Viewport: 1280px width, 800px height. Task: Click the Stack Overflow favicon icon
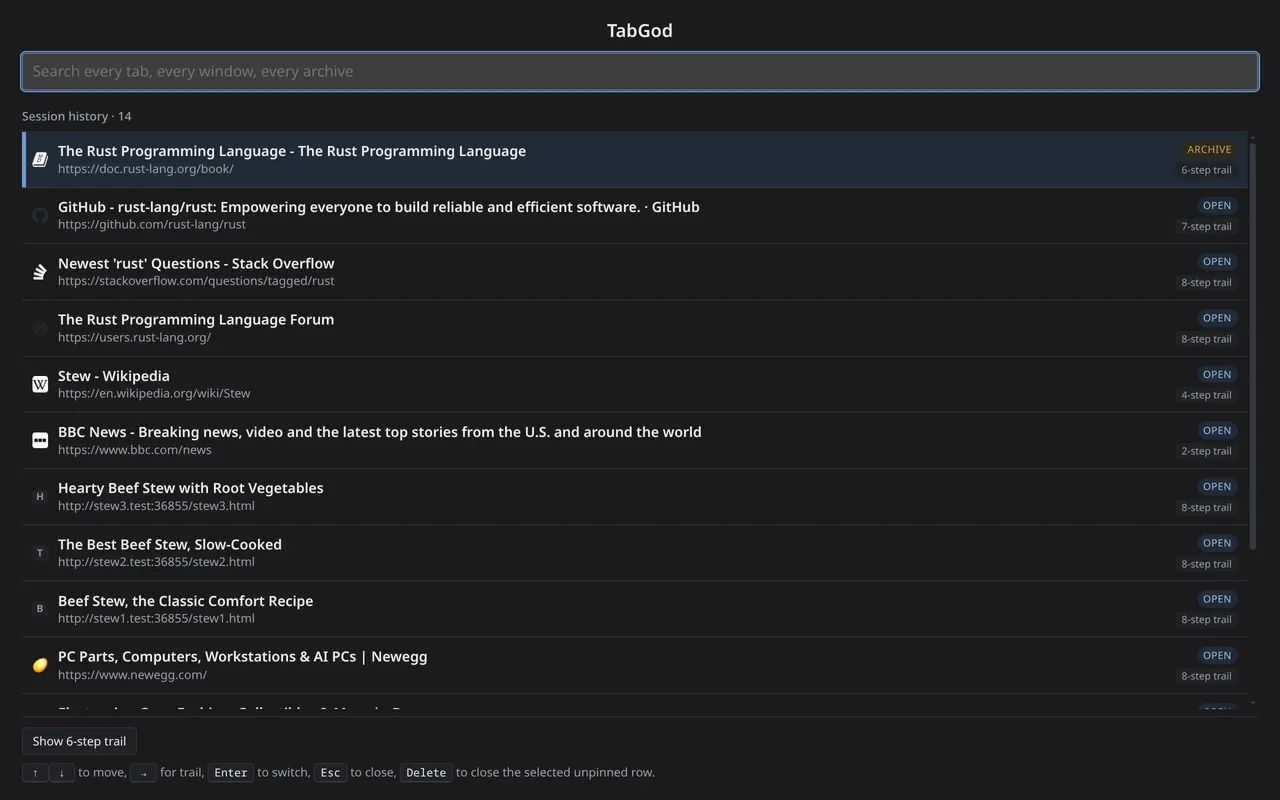tap(40, 272)
